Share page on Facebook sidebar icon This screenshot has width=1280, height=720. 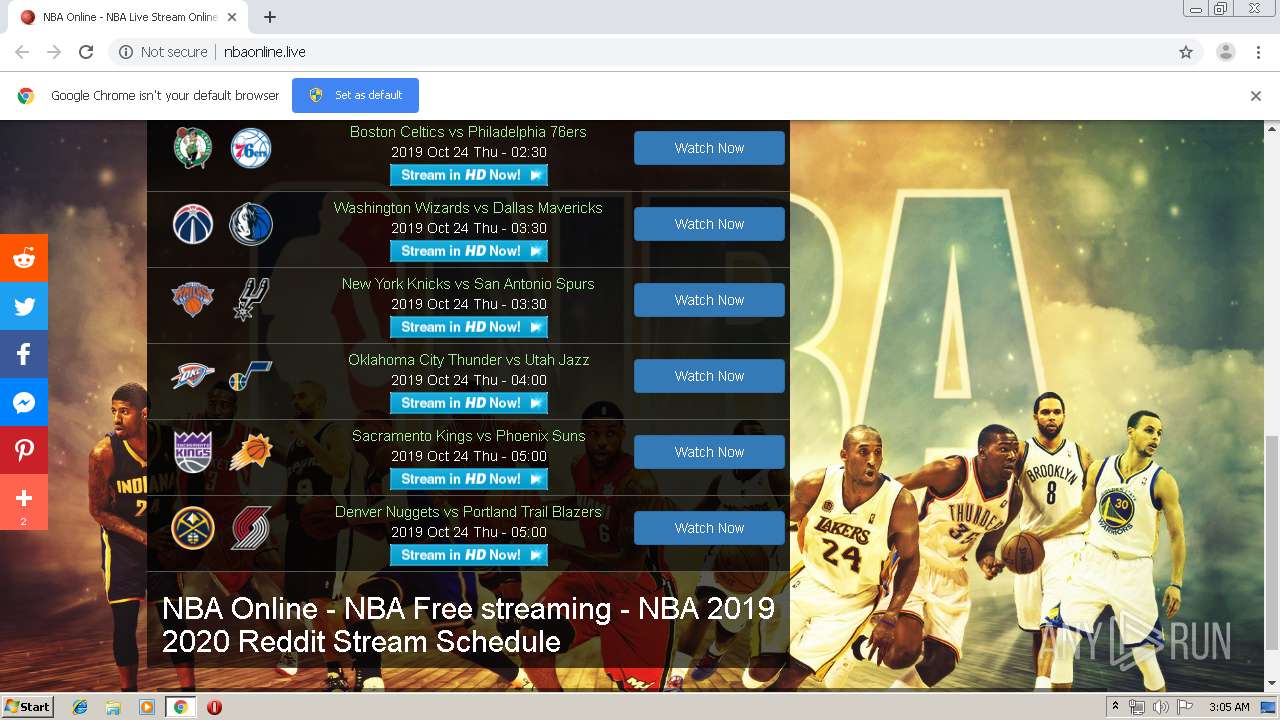point(24,355)
